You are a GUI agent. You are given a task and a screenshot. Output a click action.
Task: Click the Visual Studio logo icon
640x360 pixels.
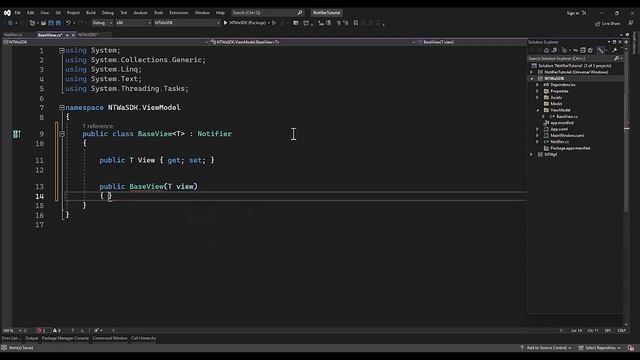point(7,13)
